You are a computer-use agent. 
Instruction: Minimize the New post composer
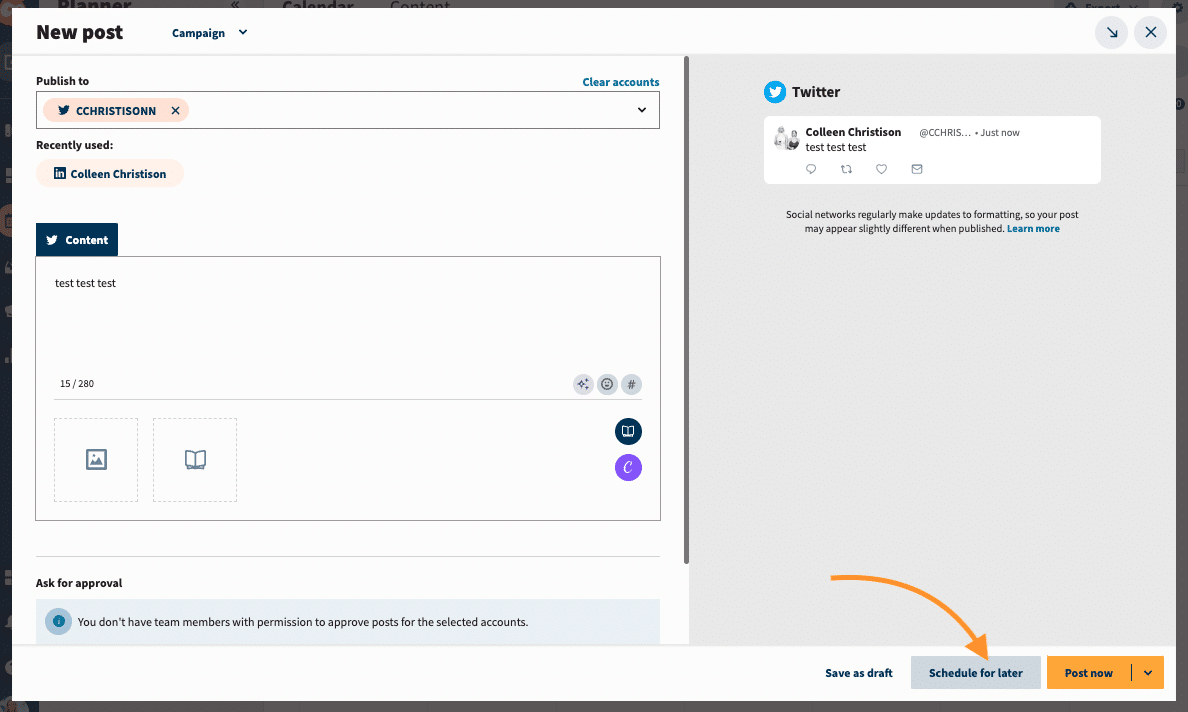coord(1111,33)
